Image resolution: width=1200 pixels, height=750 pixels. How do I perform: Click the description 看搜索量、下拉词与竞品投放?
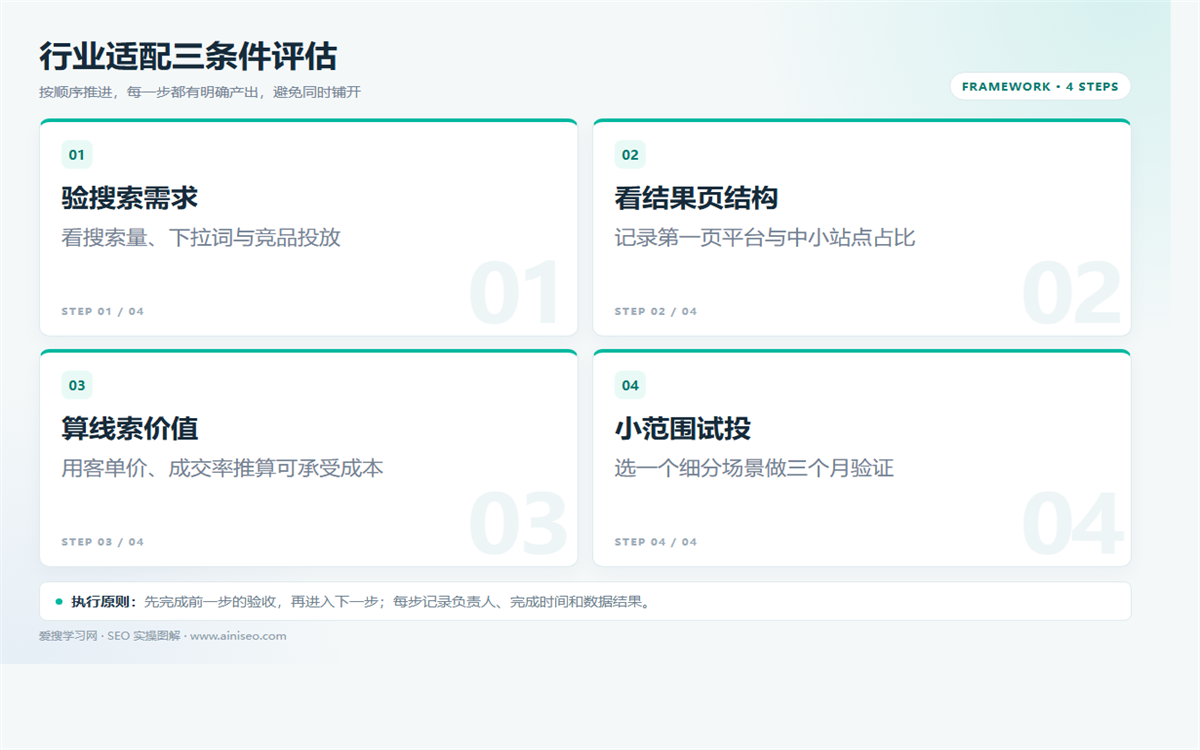(x=201, y=238)
